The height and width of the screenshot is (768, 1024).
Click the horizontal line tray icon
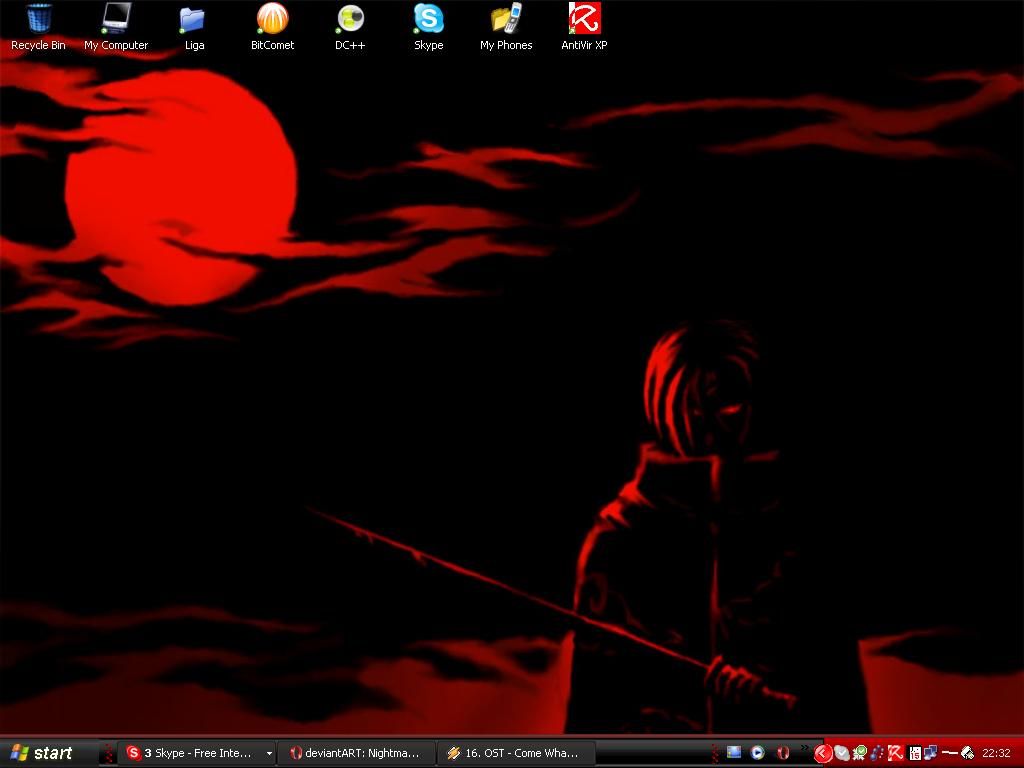click(950, 752)
